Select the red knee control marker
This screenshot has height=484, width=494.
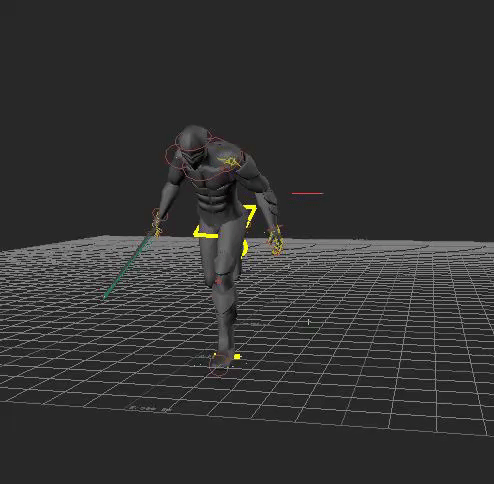point(219,280)
